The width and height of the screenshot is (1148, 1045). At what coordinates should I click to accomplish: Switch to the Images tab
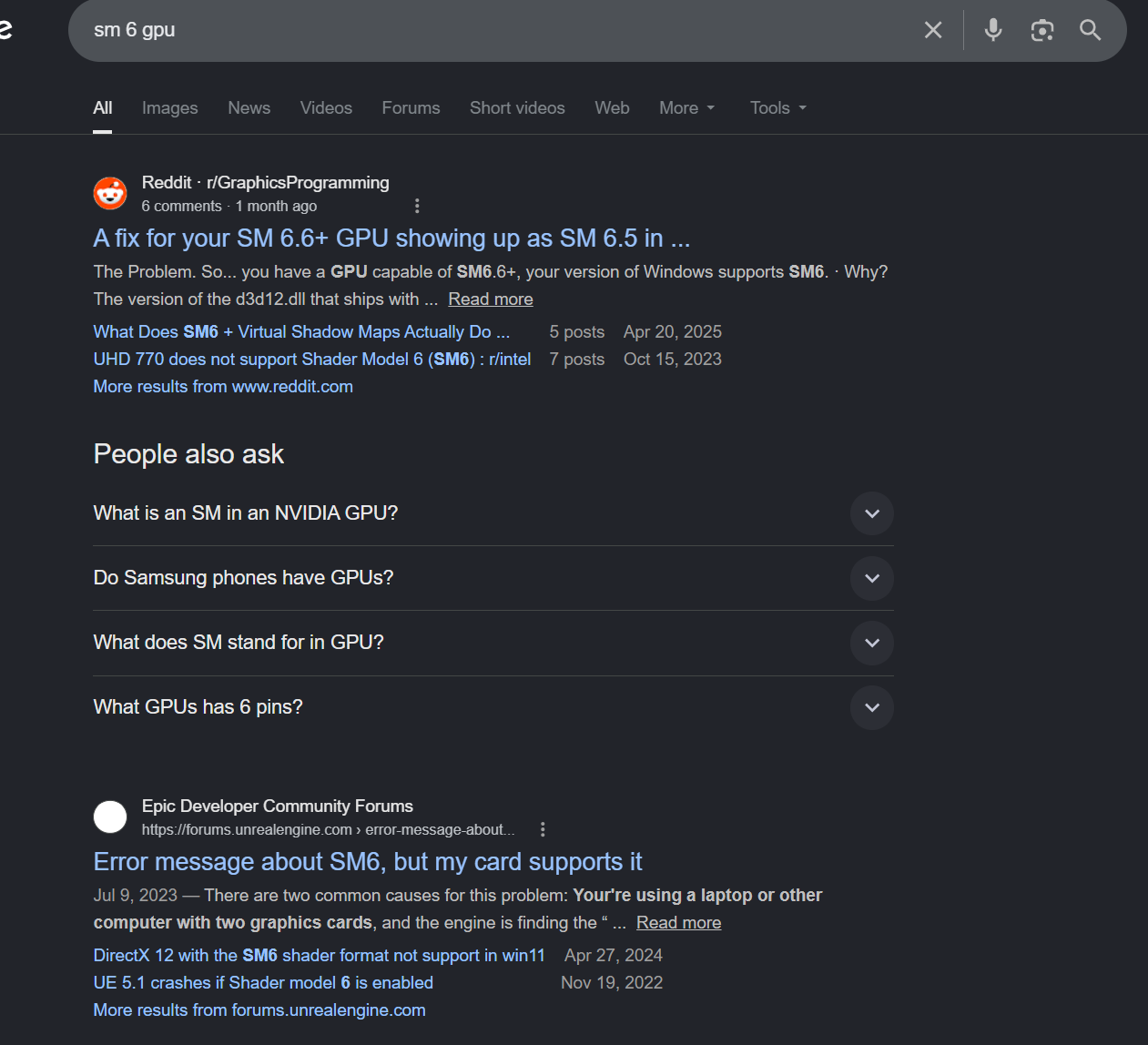[170, 107]
